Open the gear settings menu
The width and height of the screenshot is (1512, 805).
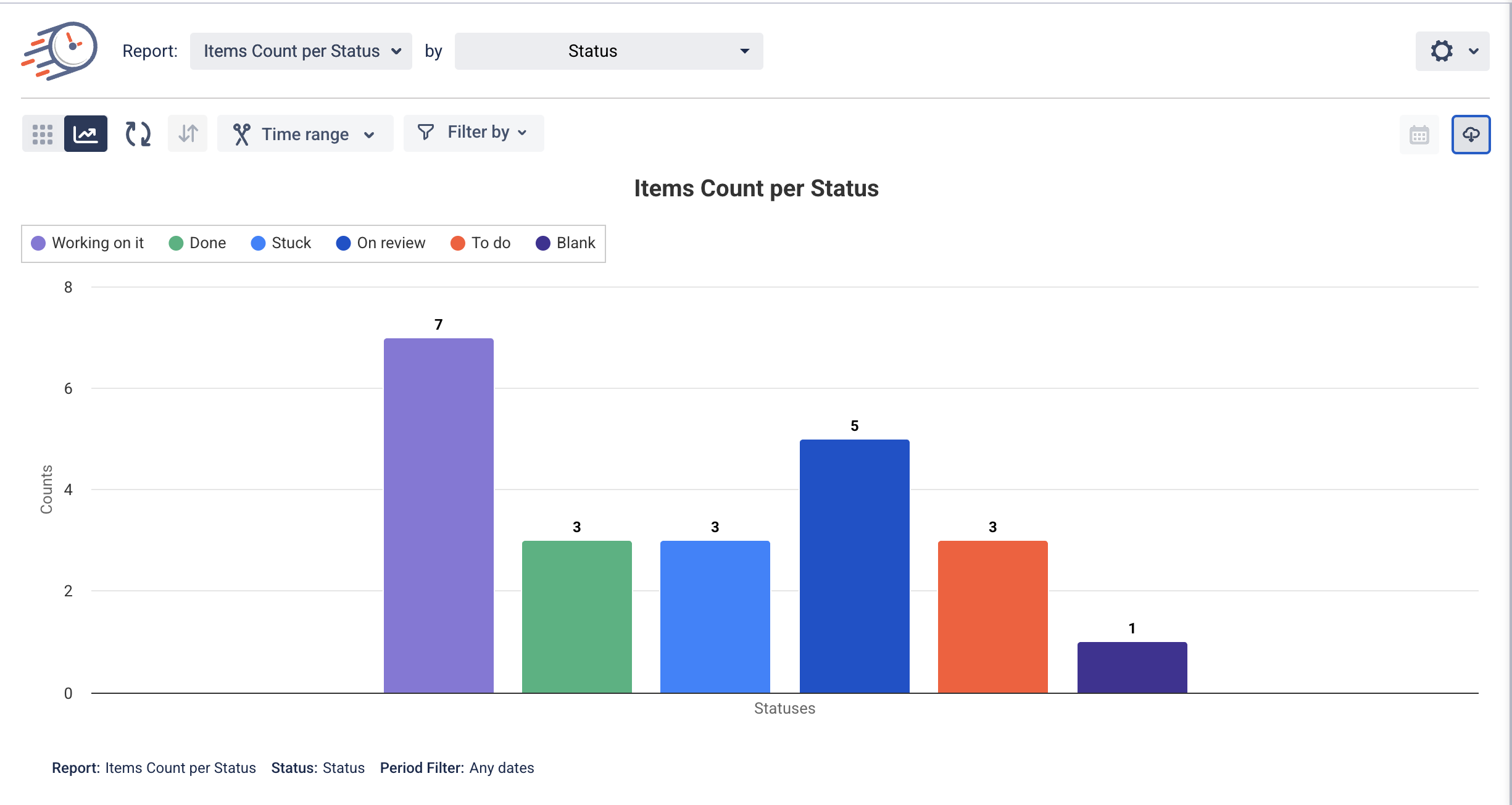tap(1452, 51)
